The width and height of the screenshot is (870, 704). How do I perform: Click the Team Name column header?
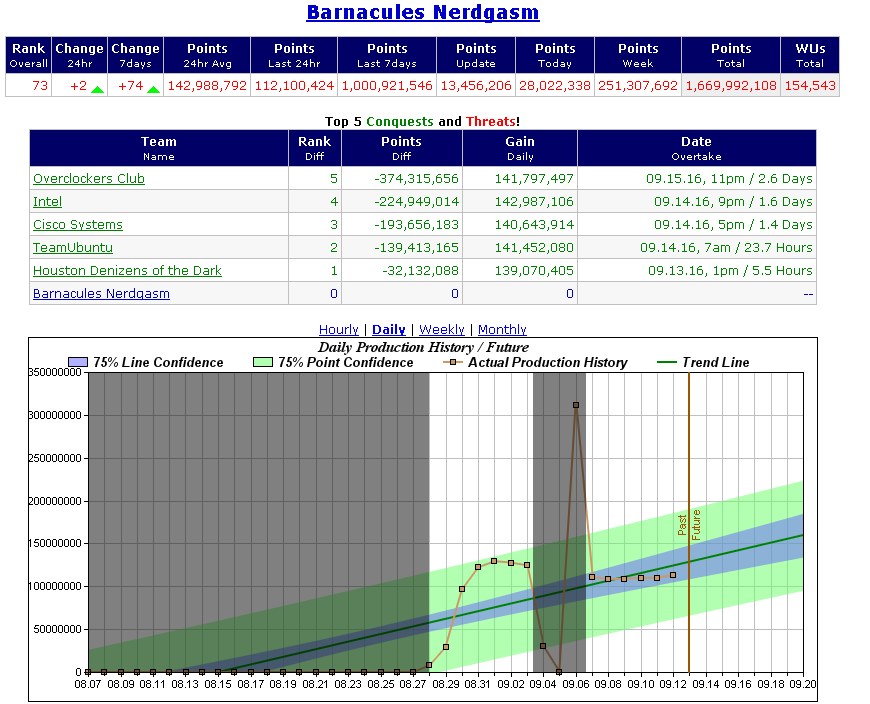point(159,148)
